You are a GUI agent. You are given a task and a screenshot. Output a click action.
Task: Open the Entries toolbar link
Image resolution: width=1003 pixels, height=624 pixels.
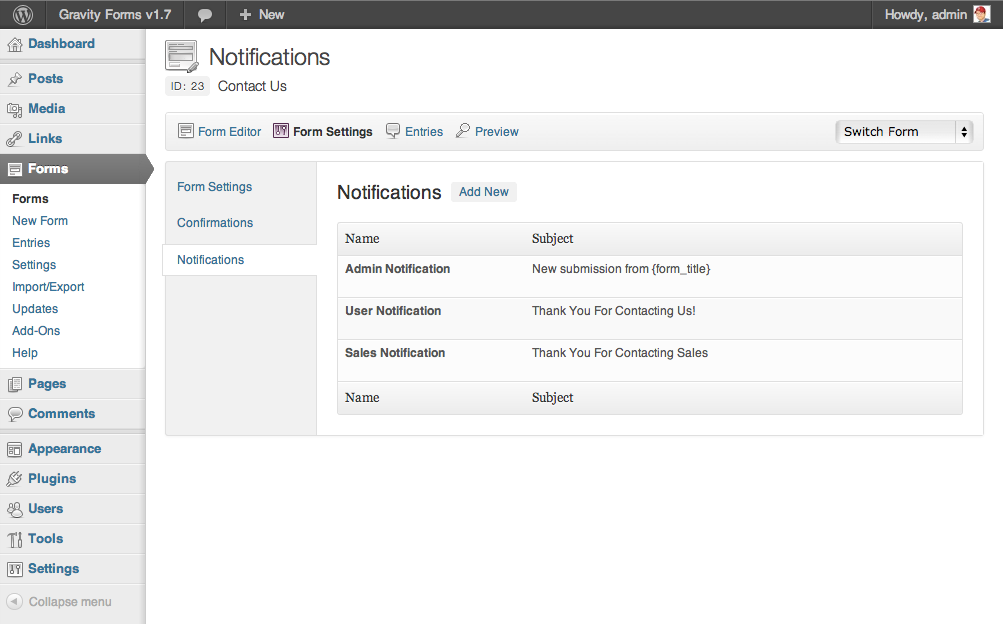424,132
